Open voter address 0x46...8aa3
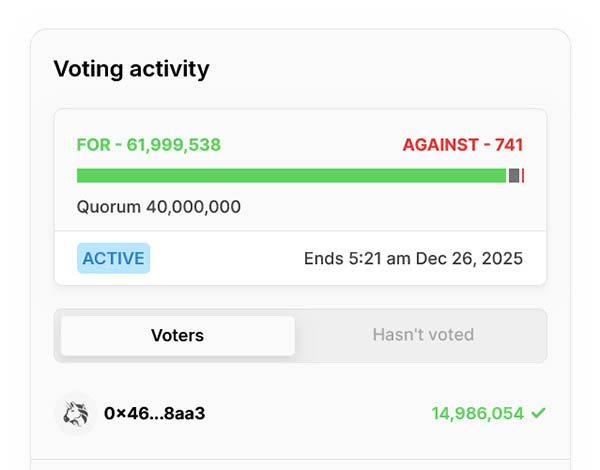Viewport: 600px width, 470px height. [154, 413]
